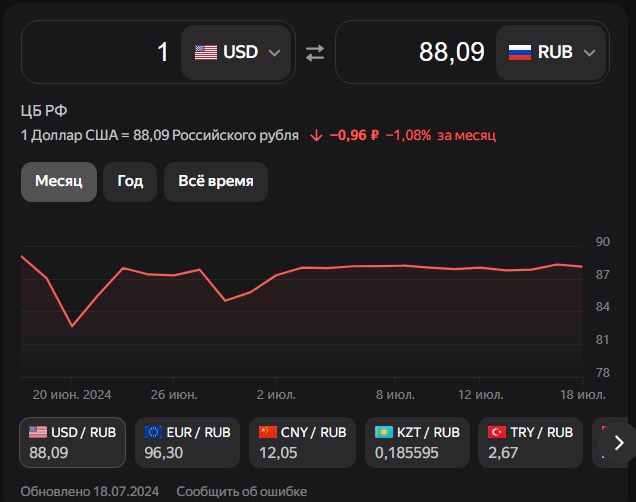The image size is (636, 502).
Task: Click the red down arrow change indicator
Action: (x=316, y=135)
